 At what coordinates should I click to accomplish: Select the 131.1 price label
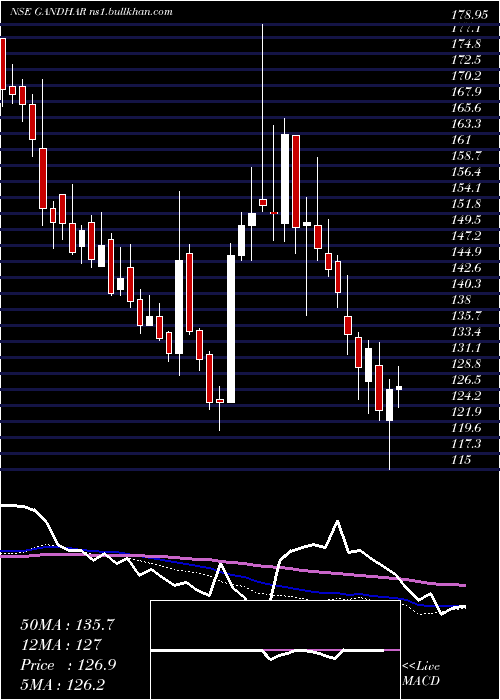coord(467,348)
